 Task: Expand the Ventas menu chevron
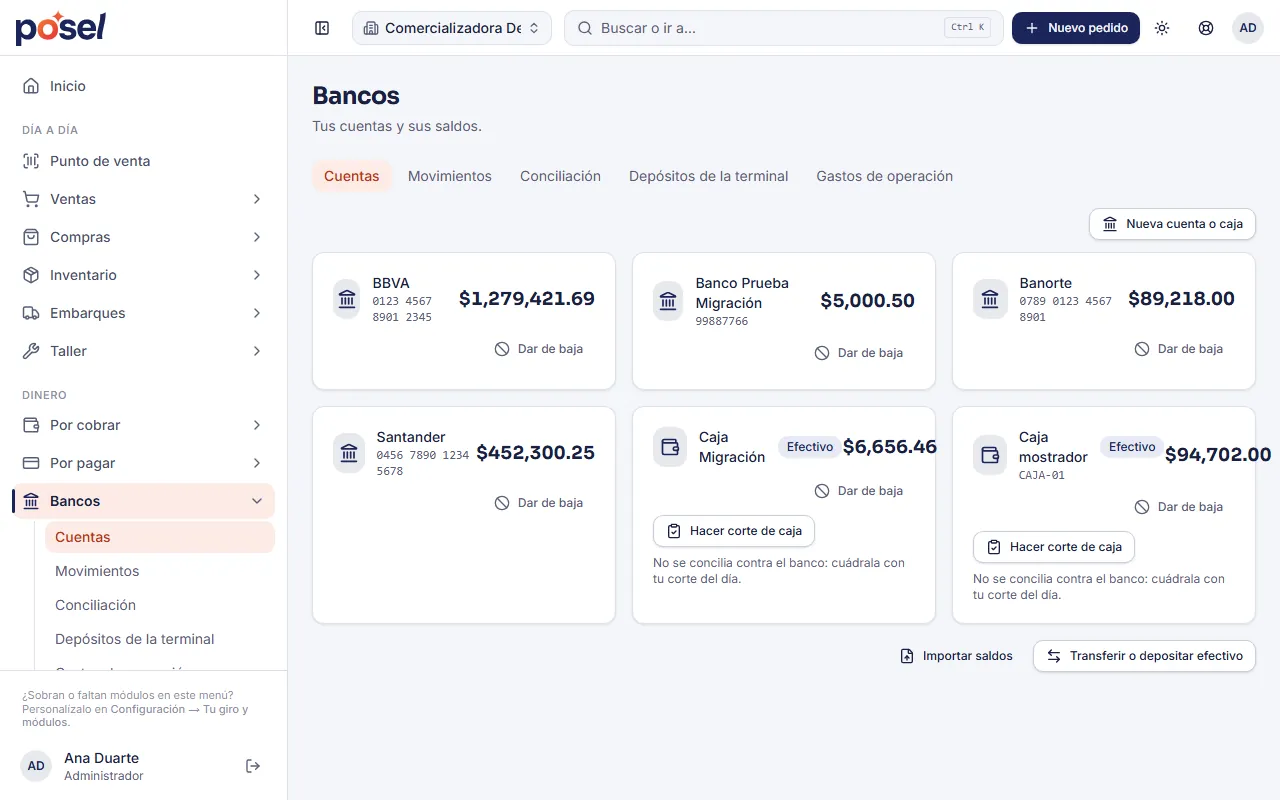(x=257, y=199)
